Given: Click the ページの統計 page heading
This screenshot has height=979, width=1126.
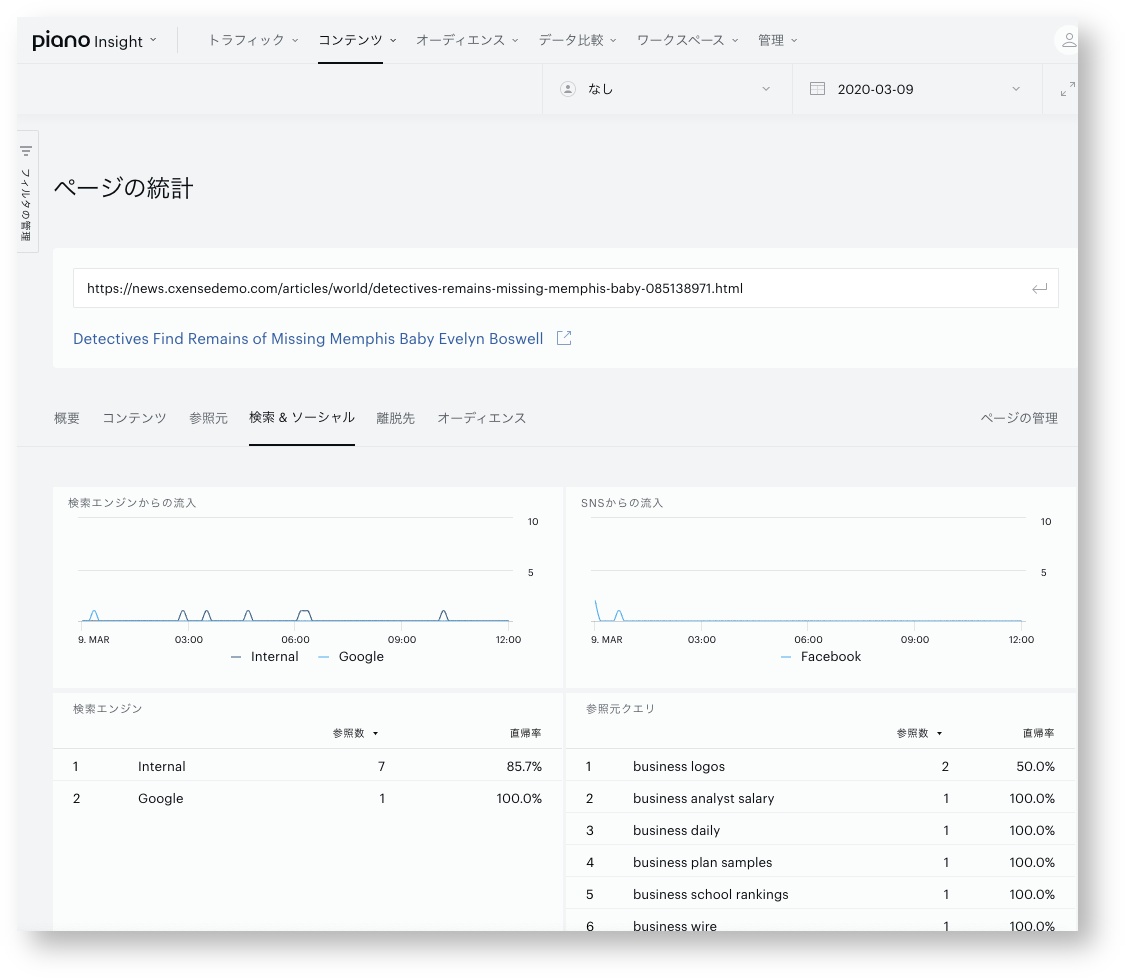Looking at the screenshot, I should coord(124,188).
